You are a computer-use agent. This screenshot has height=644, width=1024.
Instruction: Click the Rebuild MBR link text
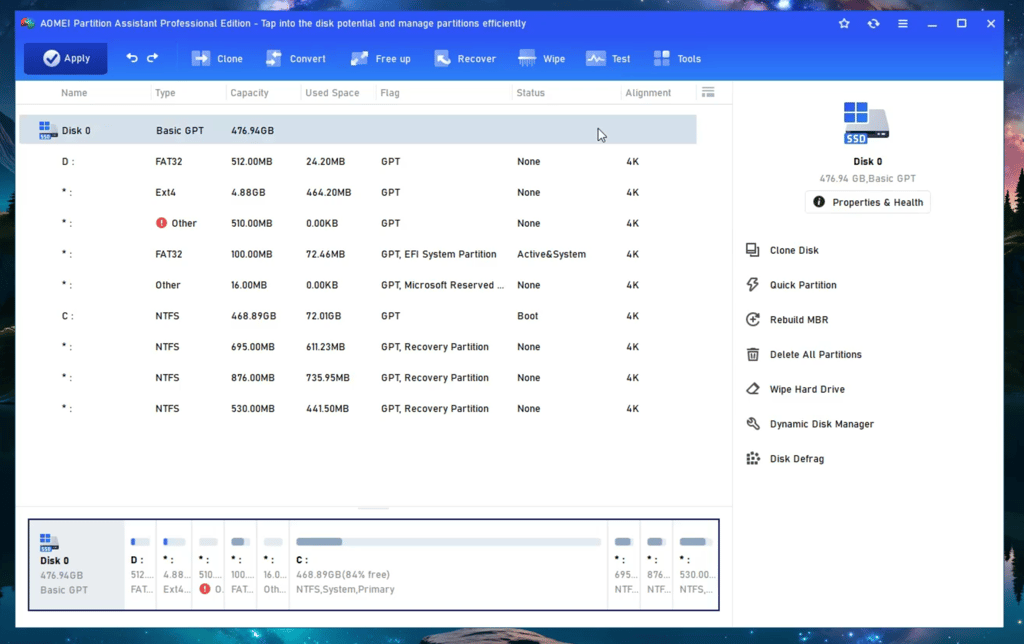pos(799,319)
